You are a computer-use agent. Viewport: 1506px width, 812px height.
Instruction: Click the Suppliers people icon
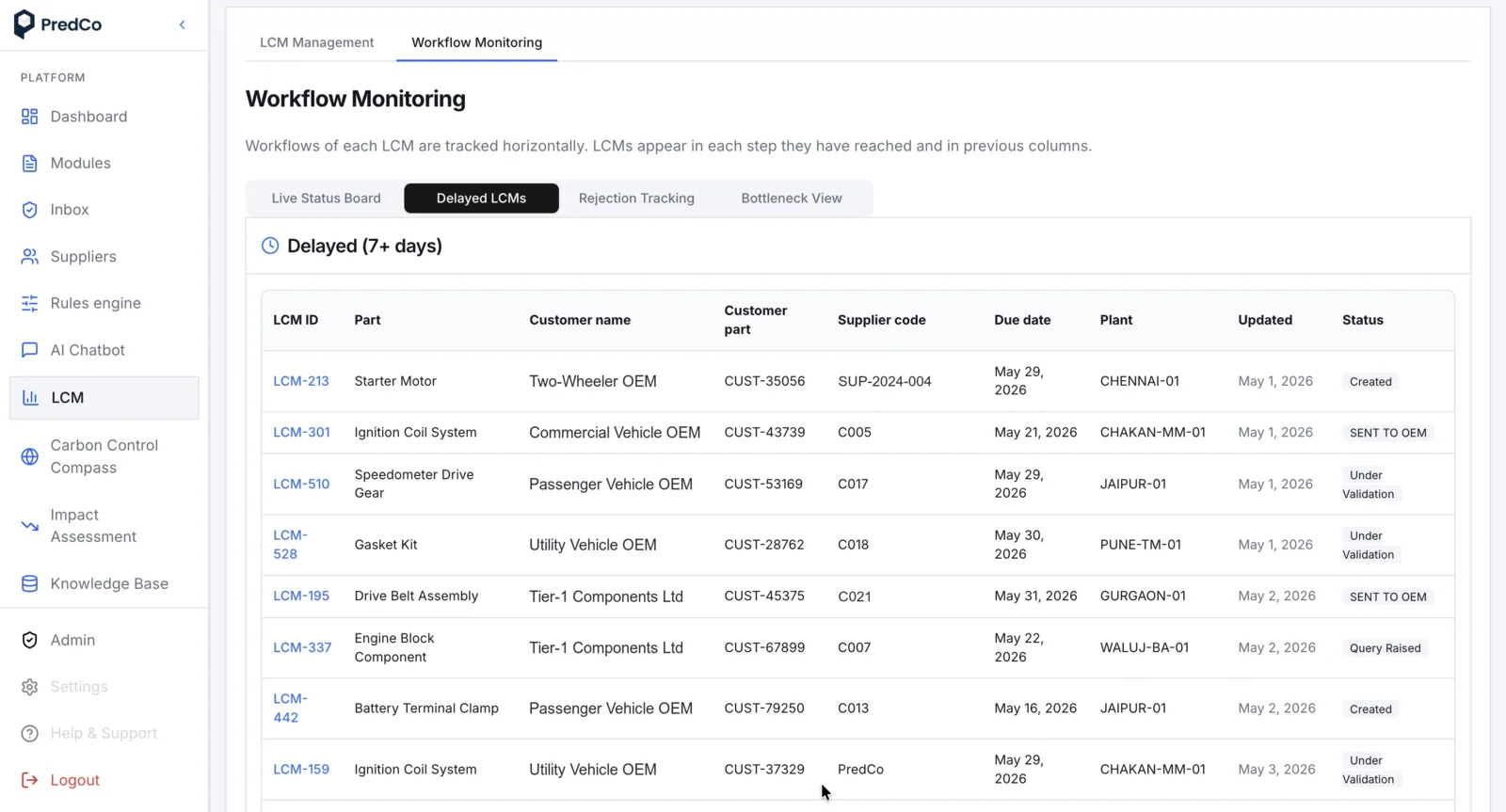30,256
